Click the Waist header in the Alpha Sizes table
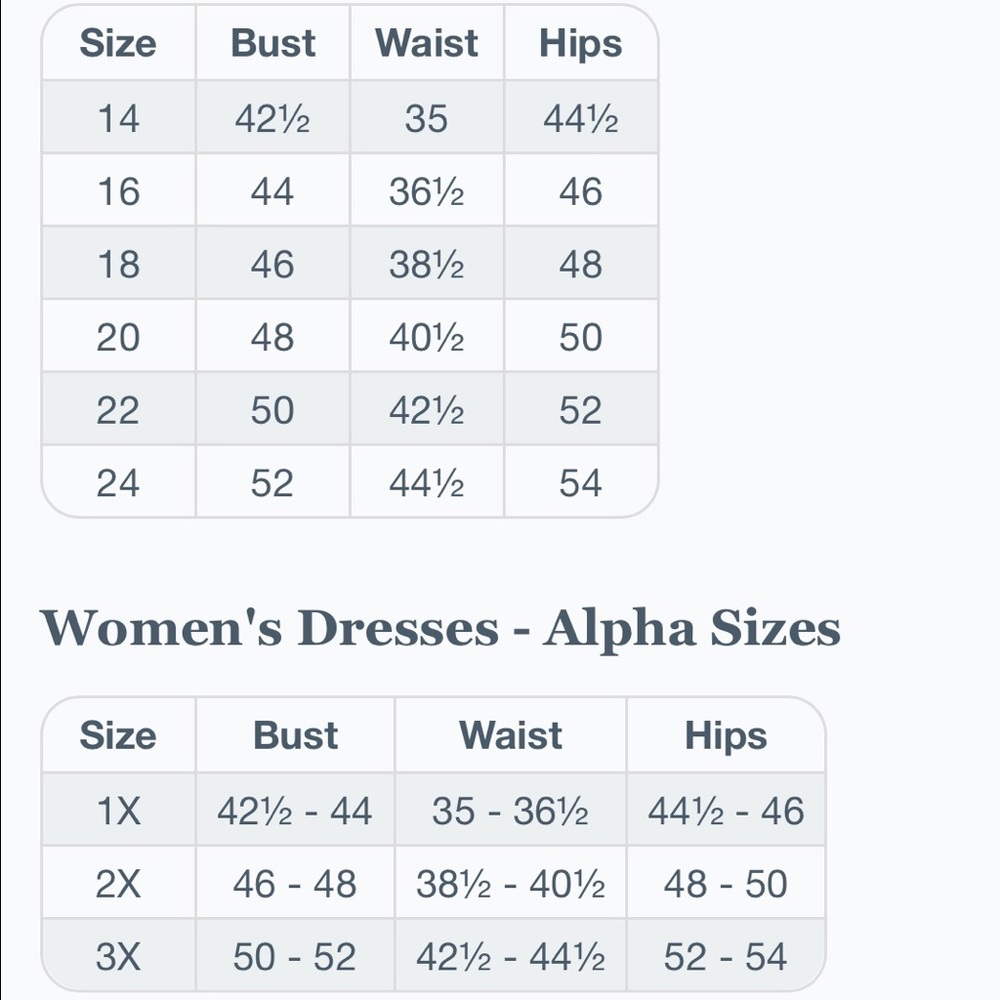Image resolution: width=1000 pixels, height=1000 pixels. [510, 735]
